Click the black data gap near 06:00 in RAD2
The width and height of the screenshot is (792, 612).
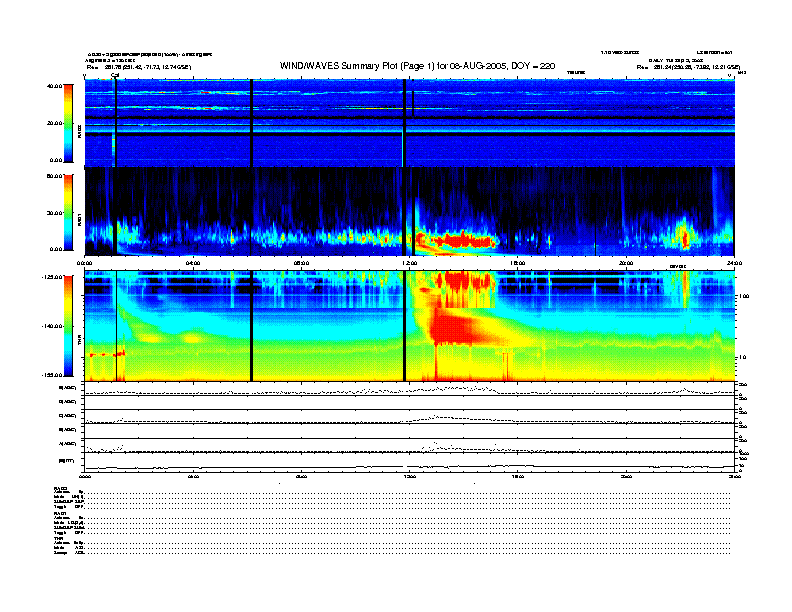252,123
